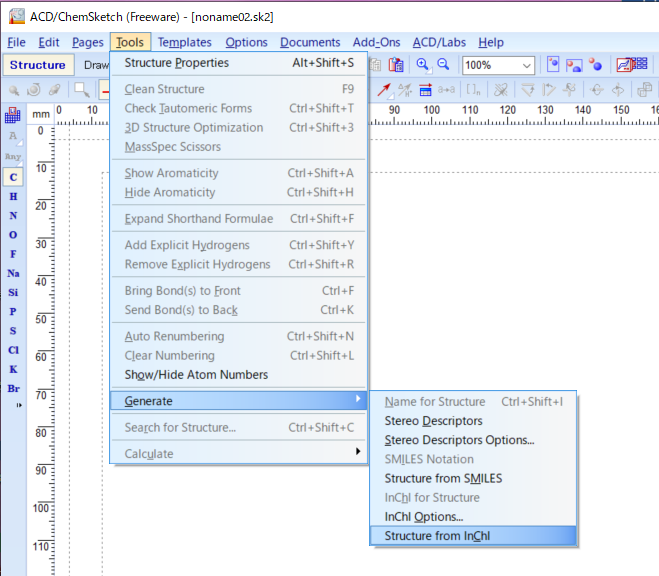The width and height of the screenshot is (659, 576).
Task: Click the framed-page view icon beside the zoom box
Action: click(x=553, y=65)
